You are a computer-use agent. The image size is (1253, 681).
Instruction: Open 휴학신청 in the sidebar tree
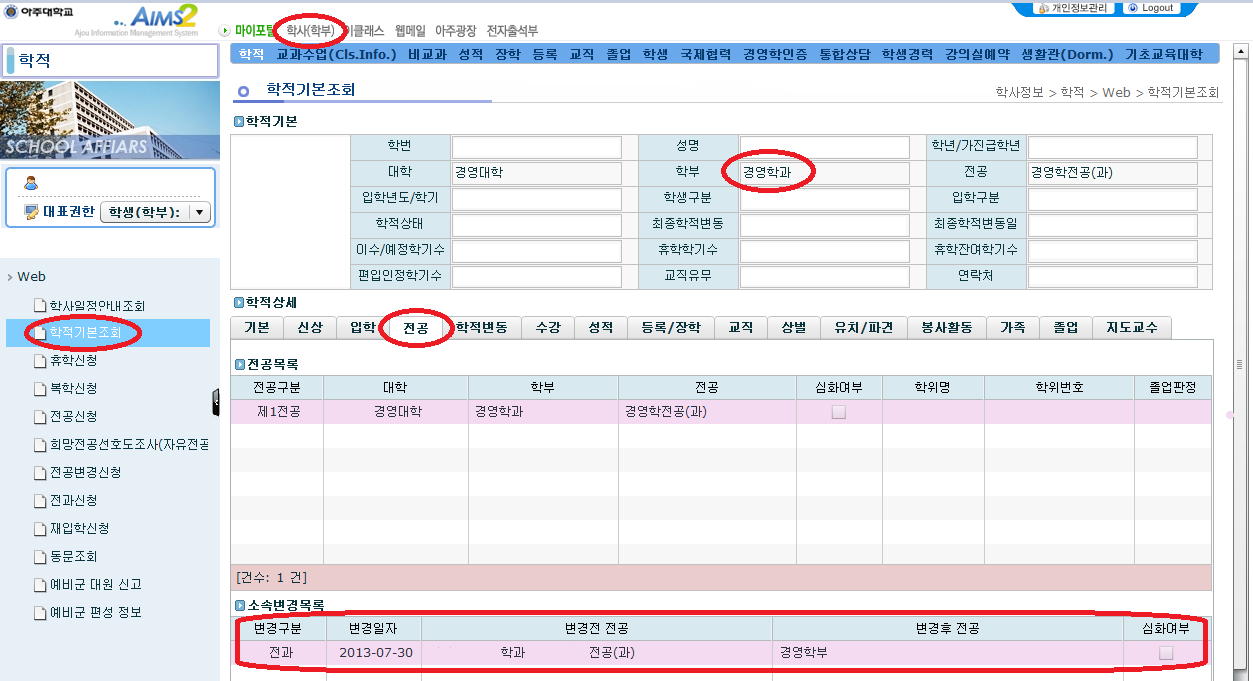pyautogui.click(x=73, y=361)
